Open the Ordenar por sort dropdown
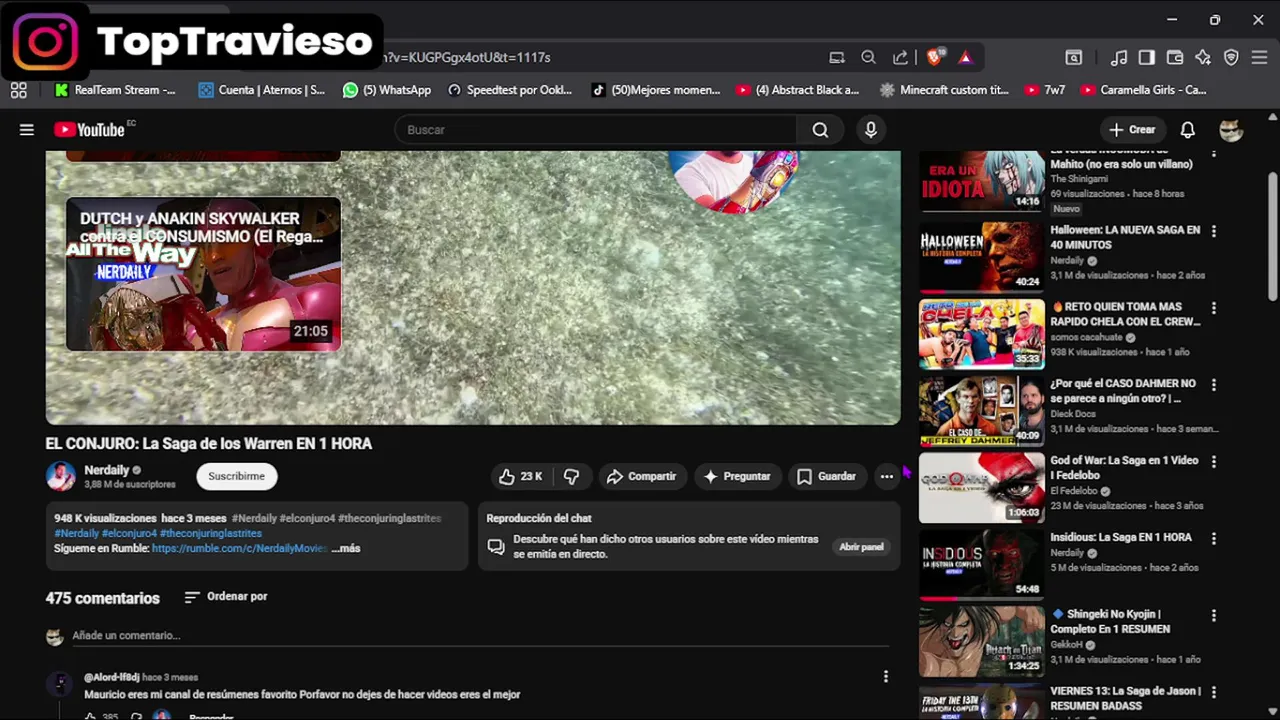Screen dimensions: 1280x720 (x=226, y=597)
